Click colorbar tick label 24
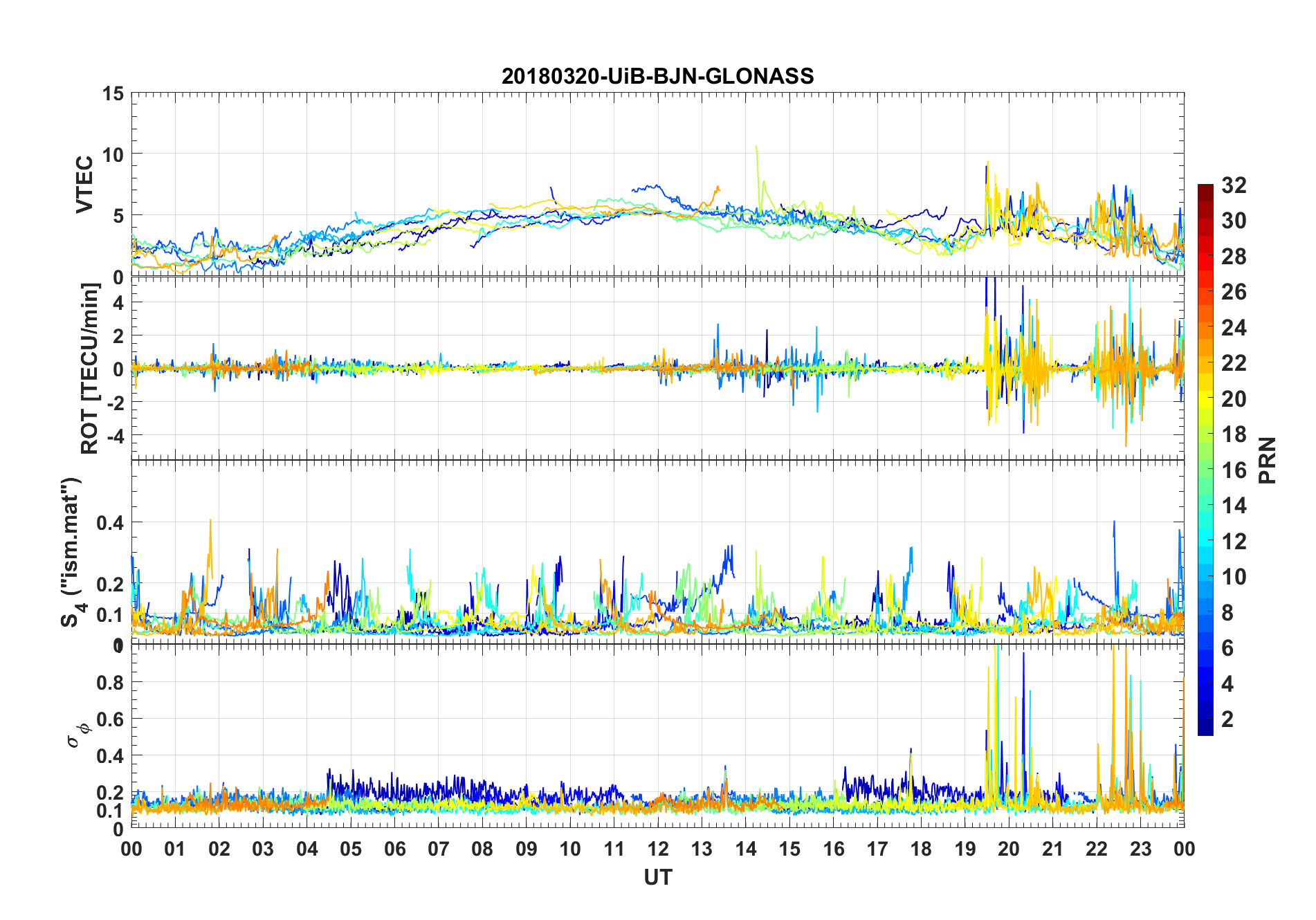 [x=1234, y=328]
